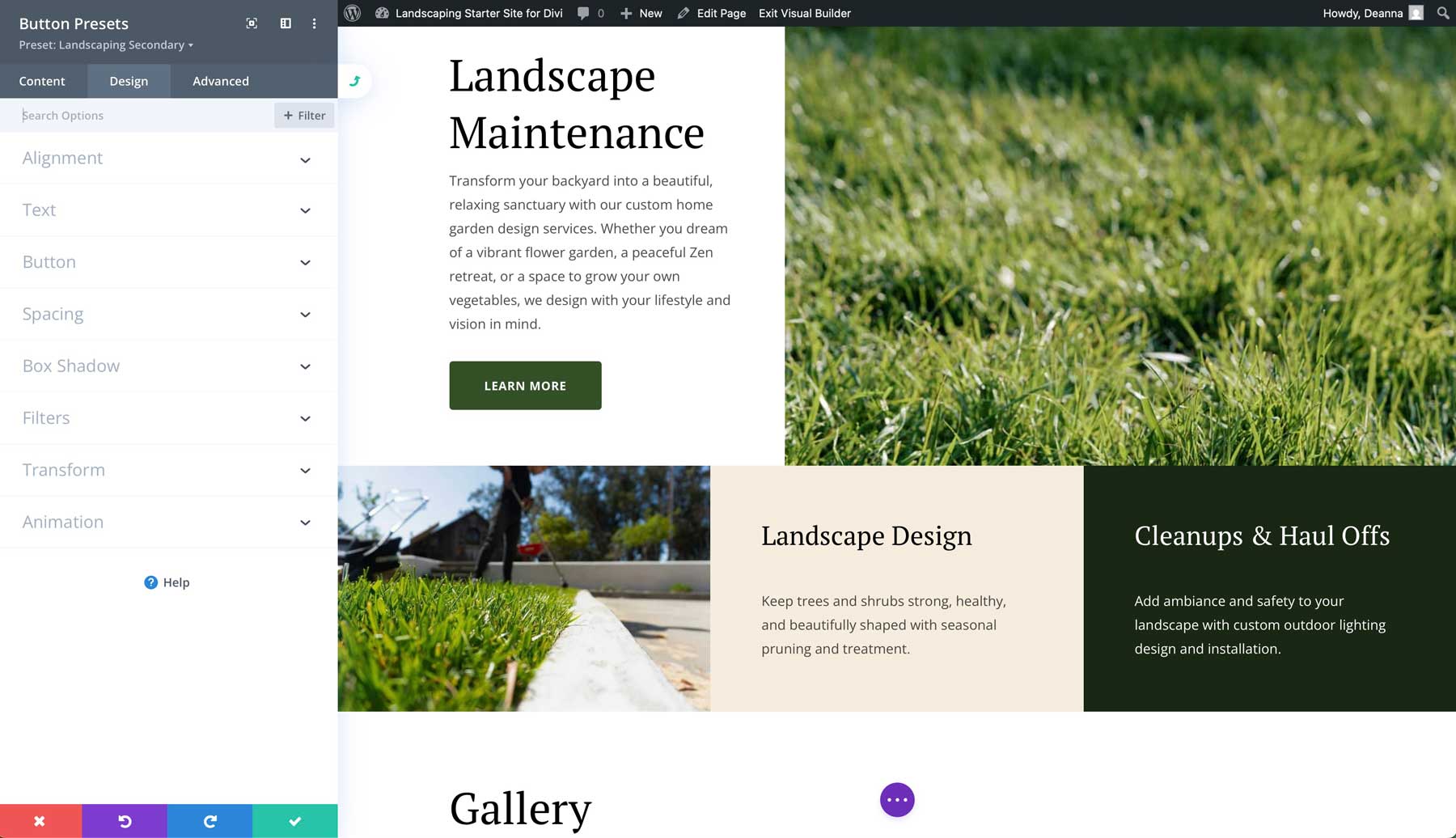Viewport: 1456px width, 838px height.
Task: Click the purple dots button near Gallery
Action: point(897,799)
